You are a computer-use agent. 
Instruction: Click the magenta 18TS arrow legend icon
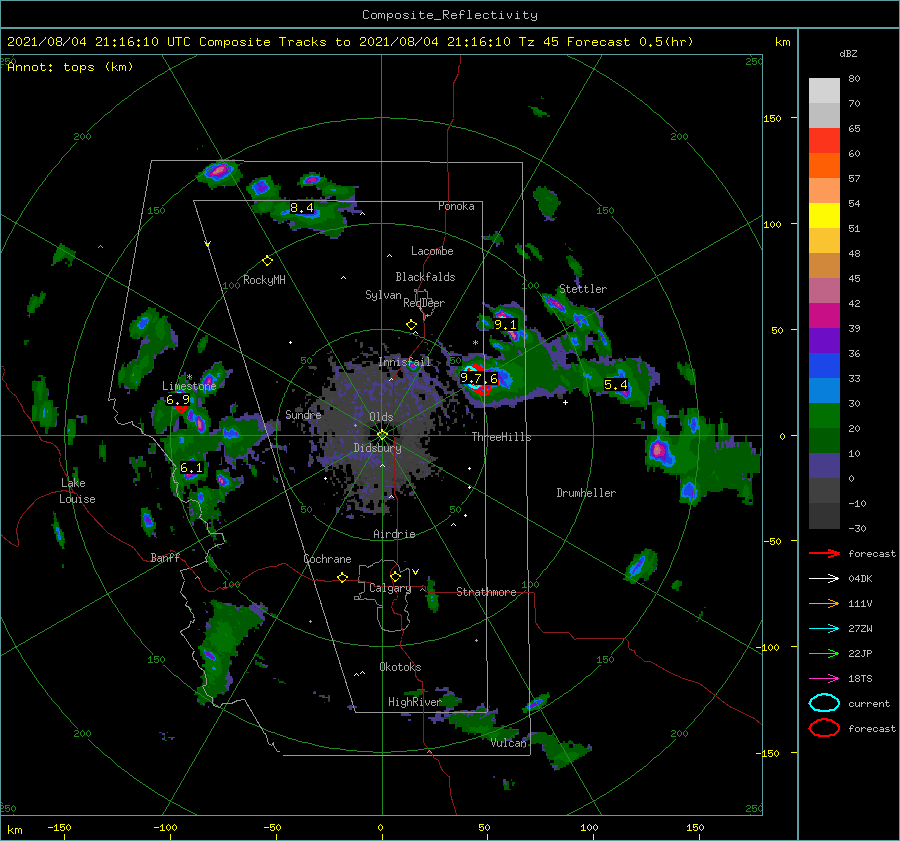coord(824,679)
